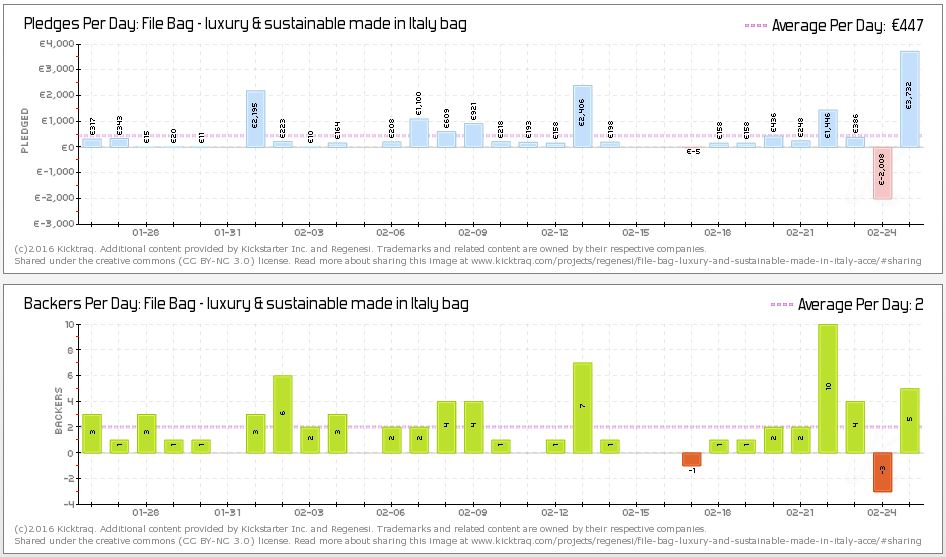
Task: Click the €15 pledge value label
Action: click(x=147, y=136)
